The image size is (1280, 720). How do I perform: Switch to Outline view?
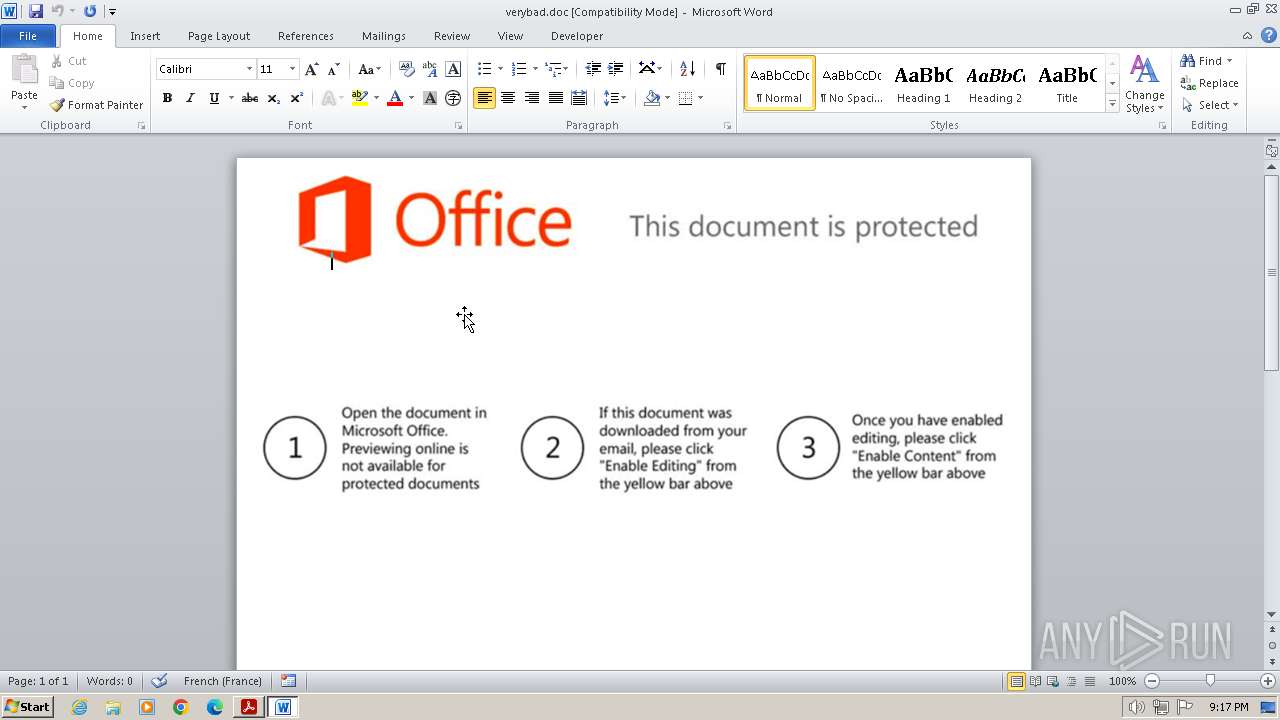point(1071,681)
